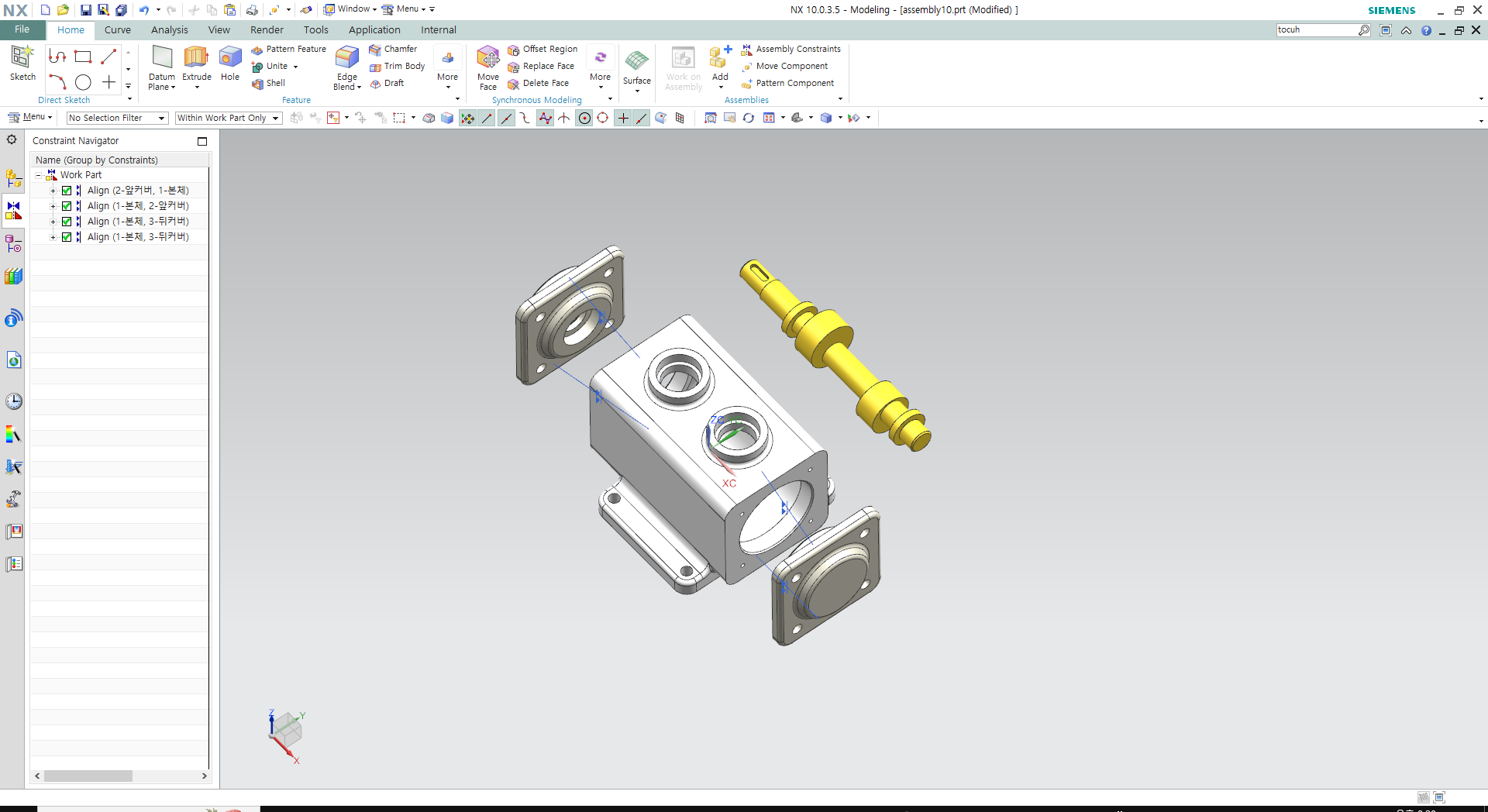The height and width of the screenshot is (812, 1488).
Task: Toggle Point on Curve snapping
Action: pos(642,118)
